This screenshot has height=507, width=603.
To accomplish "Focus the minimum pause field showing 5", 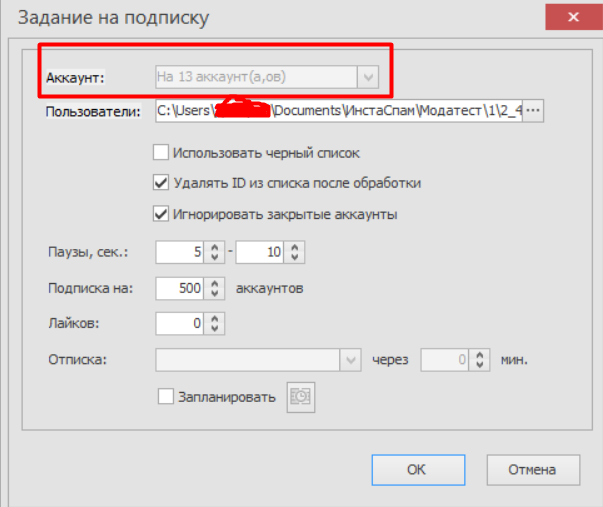I will pos(180,252).
